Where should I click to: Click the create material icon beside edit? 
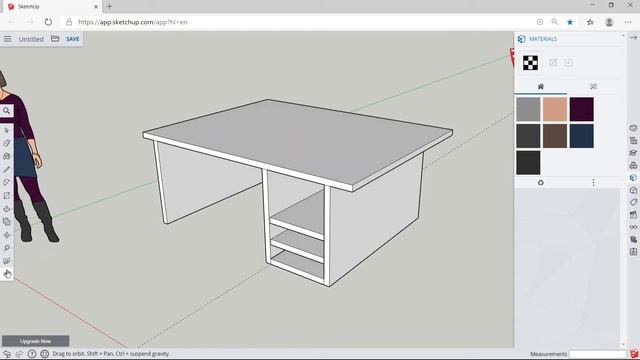point(568,62)
